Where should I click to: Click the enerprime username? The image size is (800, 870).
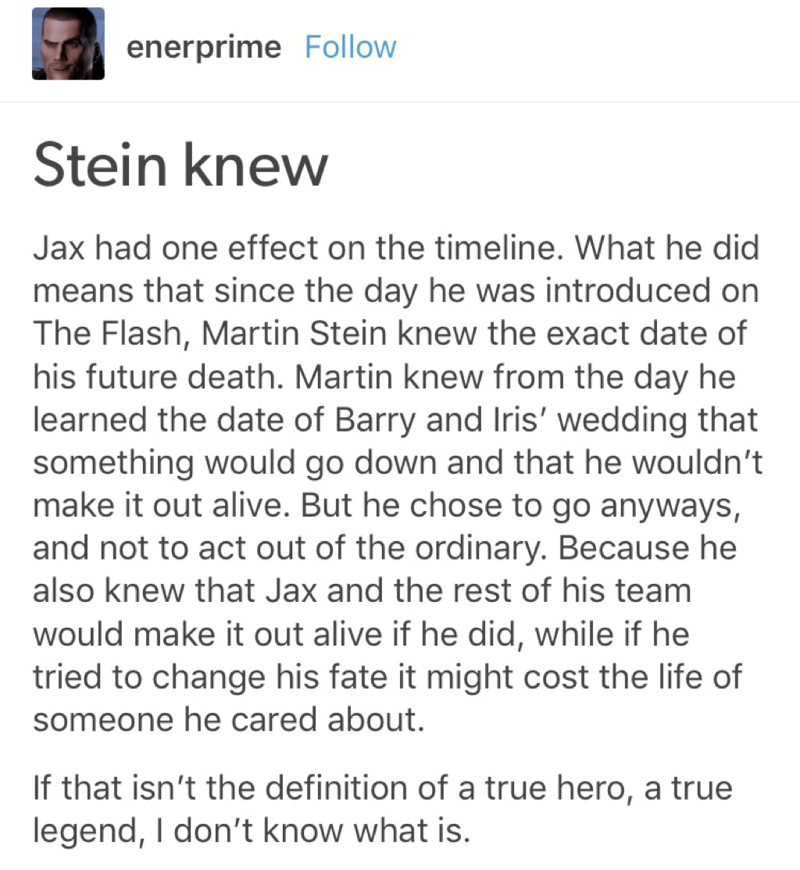pos(204,47)
